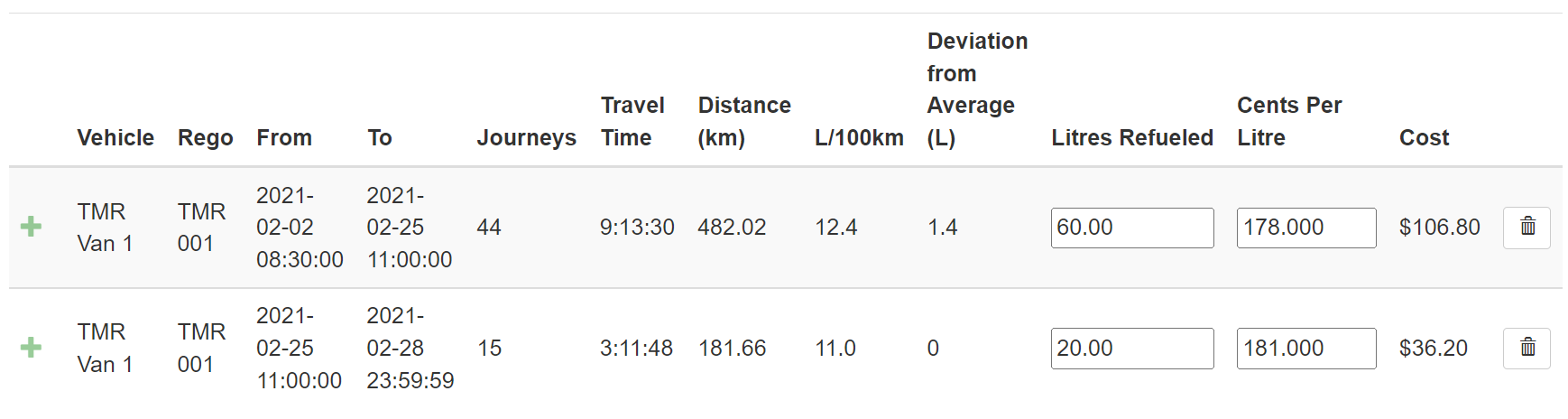The image size is (1568, 419).
Task: Edit the 181.000 Cents Per Litre field
Action: (1306, 349)
